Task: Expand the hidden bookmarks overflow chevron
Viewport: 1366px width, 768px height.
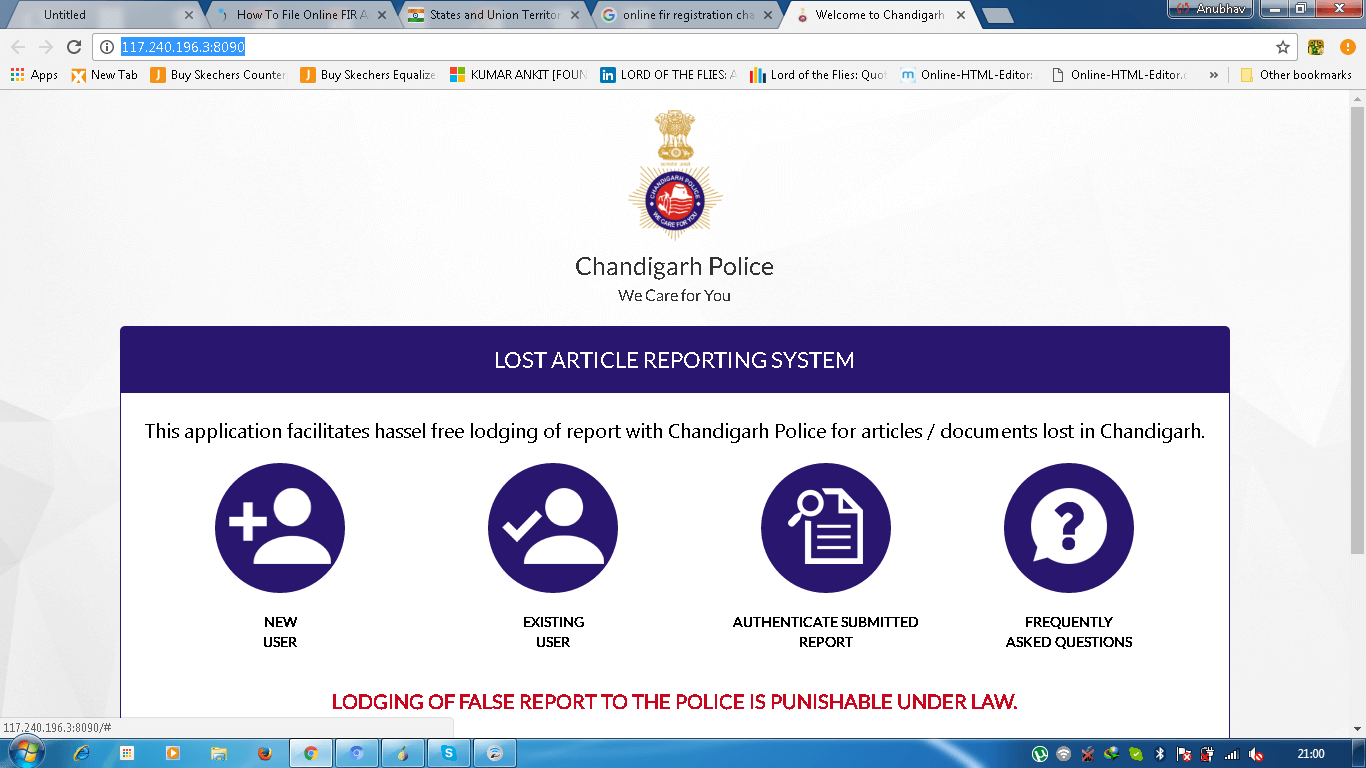Action: (1214, 75)
